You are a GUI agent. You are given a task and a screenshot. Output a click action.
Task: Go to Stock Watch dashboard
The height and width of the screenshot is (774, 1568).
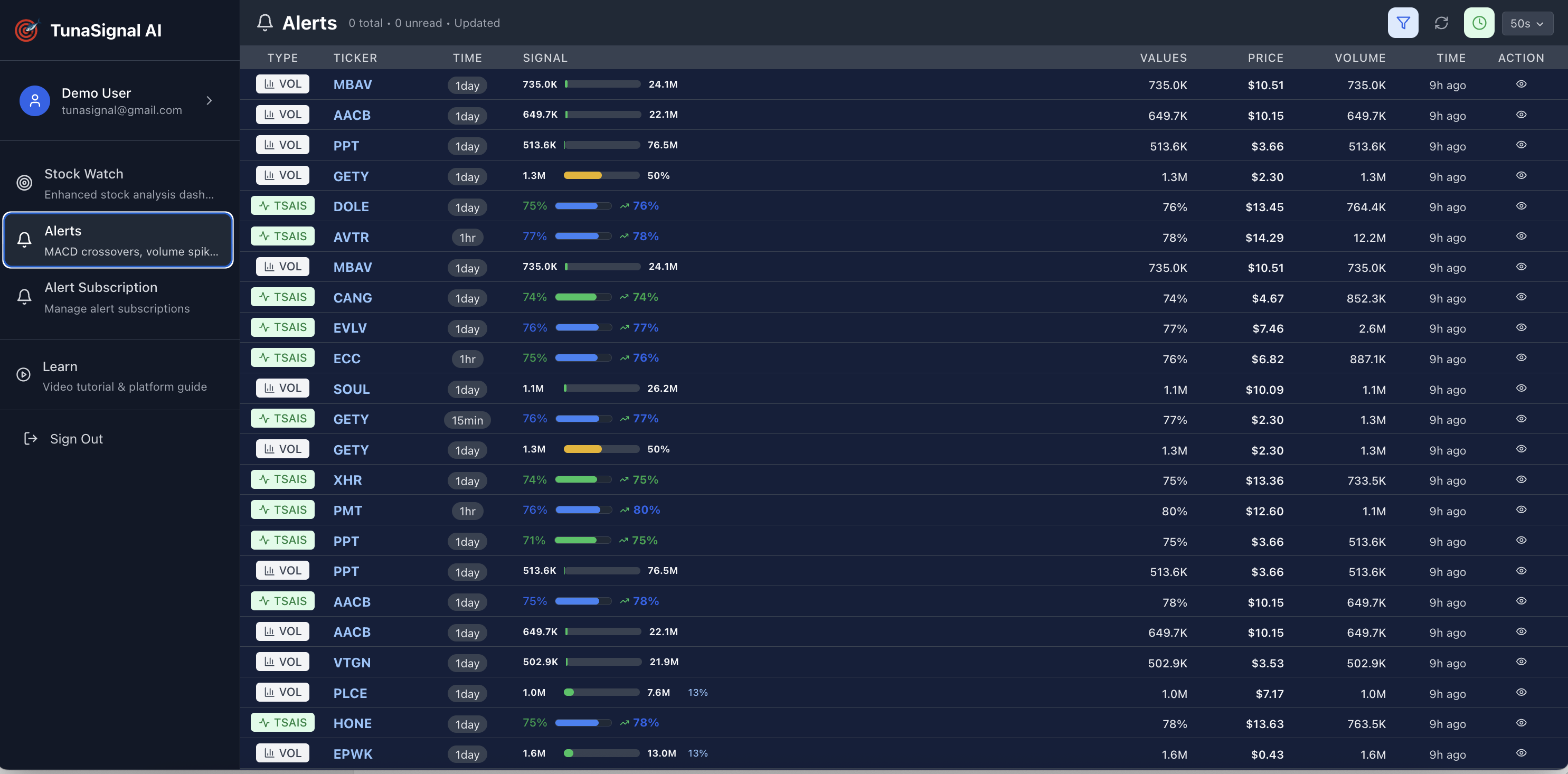(x=84, y=173)
